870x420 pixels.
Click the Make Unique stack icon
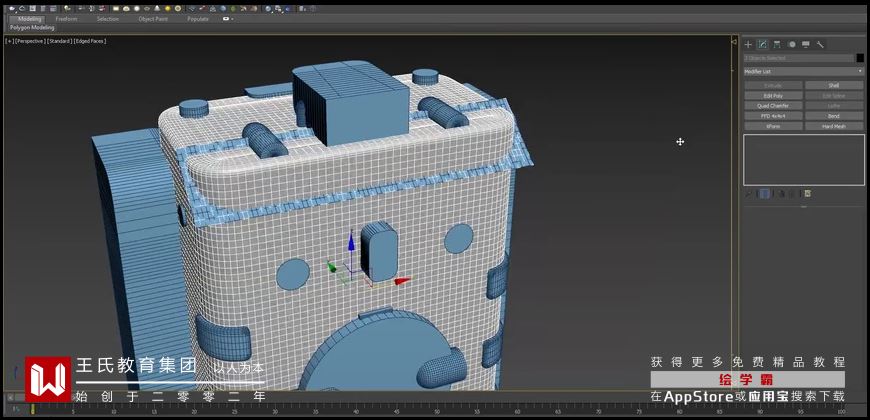(781, 194)
